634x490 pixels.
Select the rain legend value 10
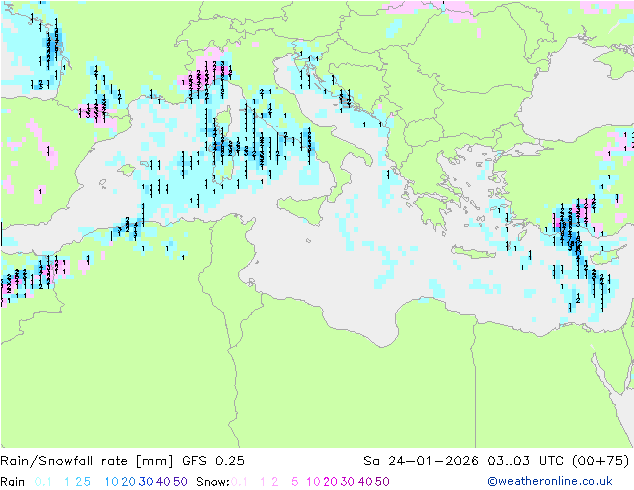coord(112,482)
